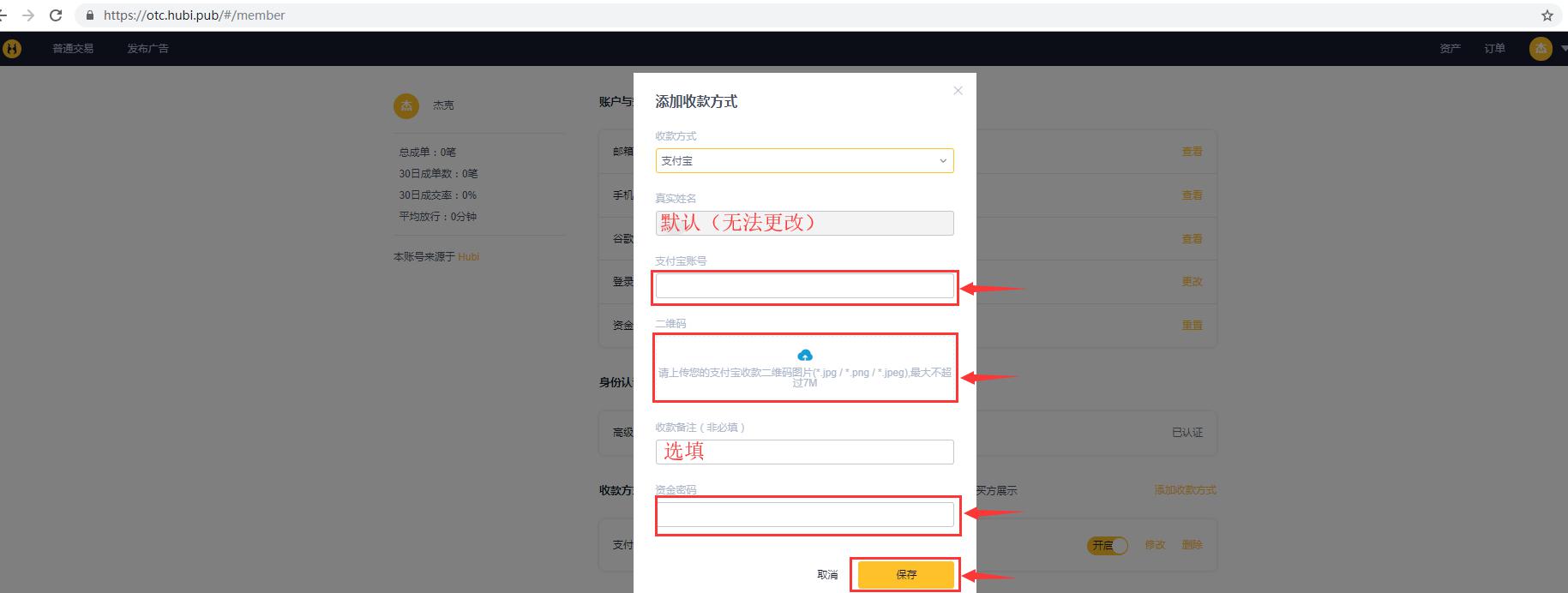Image resolution: width=1568 pixels, height=593 pixels.
Task: Click the username 杰克 in the profile
Action: pyautogui.click(x=443, y=105)
